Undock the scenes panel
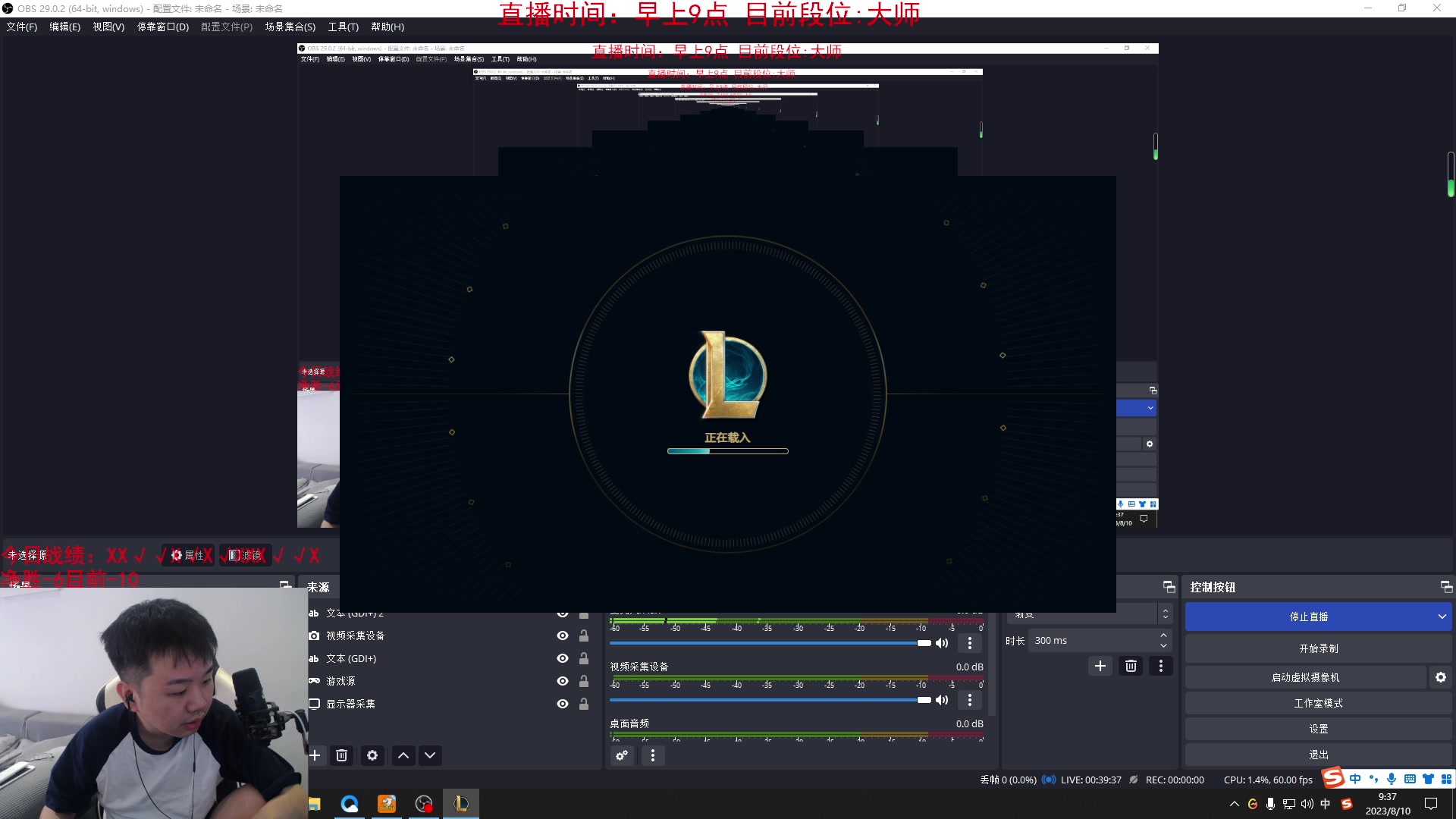 [x=285, y=585]
